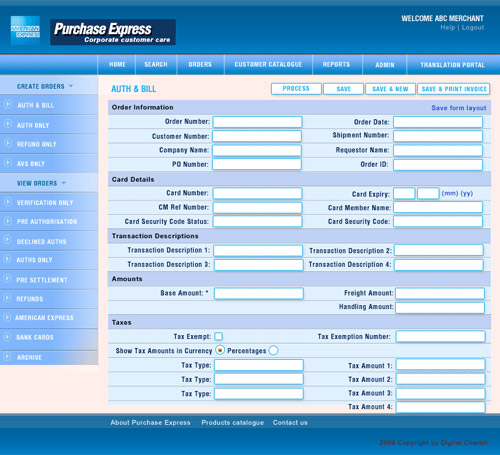Open the Translation Portal tab

pos(452,65)
